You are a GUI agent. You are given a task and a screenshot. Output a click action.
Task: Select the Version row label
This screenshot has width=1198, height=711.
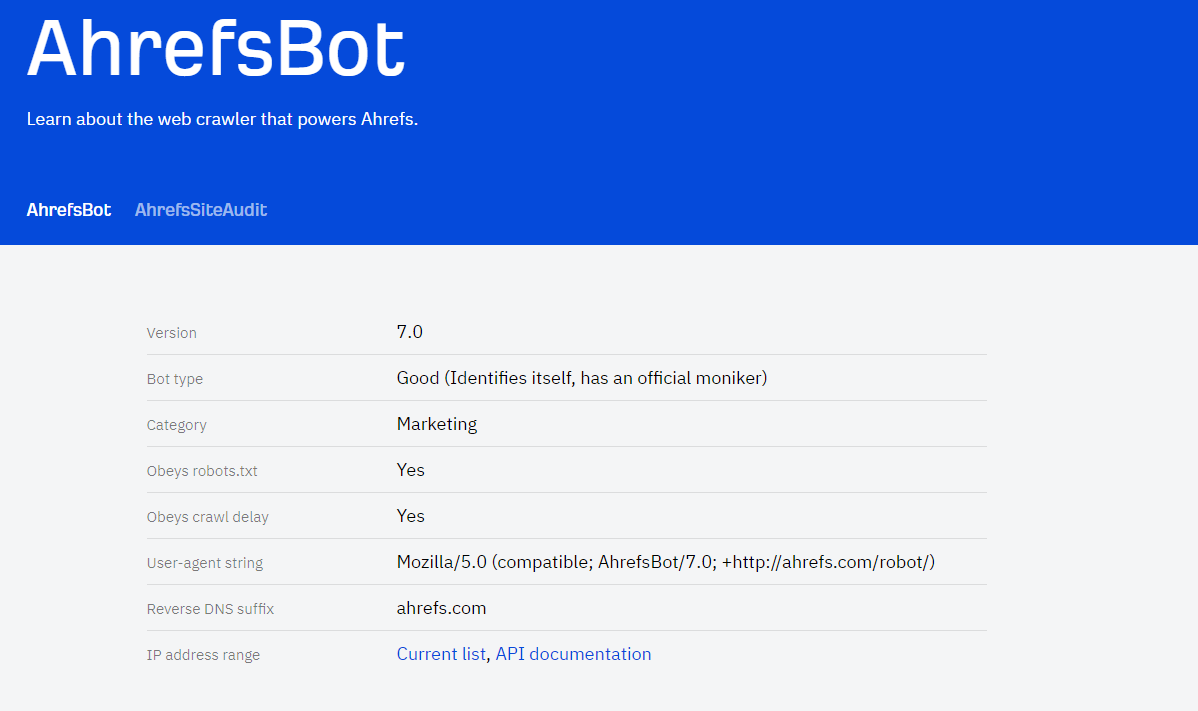(171, 333)
